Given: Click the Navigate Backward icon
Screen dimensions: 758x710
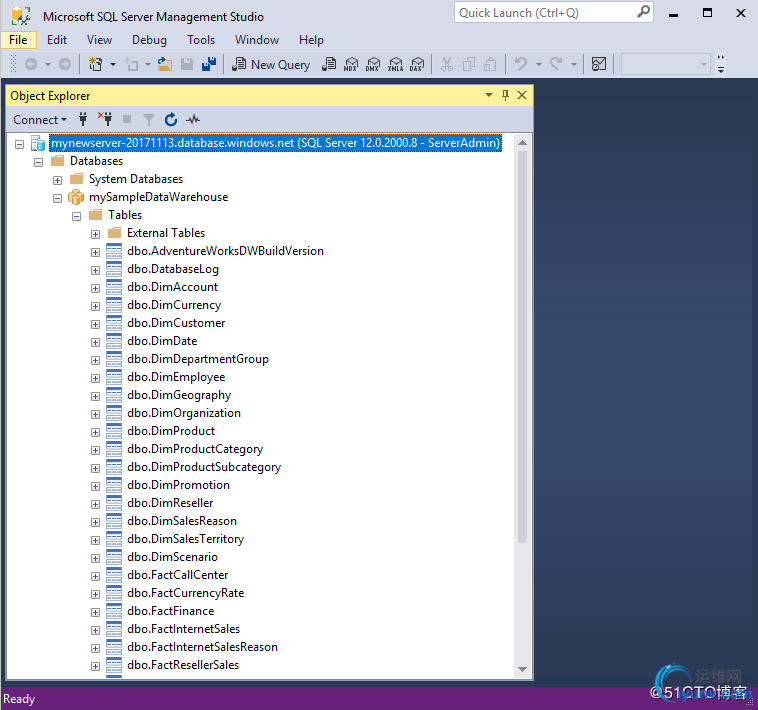Looking at the screenshot, I should [31, 64].
